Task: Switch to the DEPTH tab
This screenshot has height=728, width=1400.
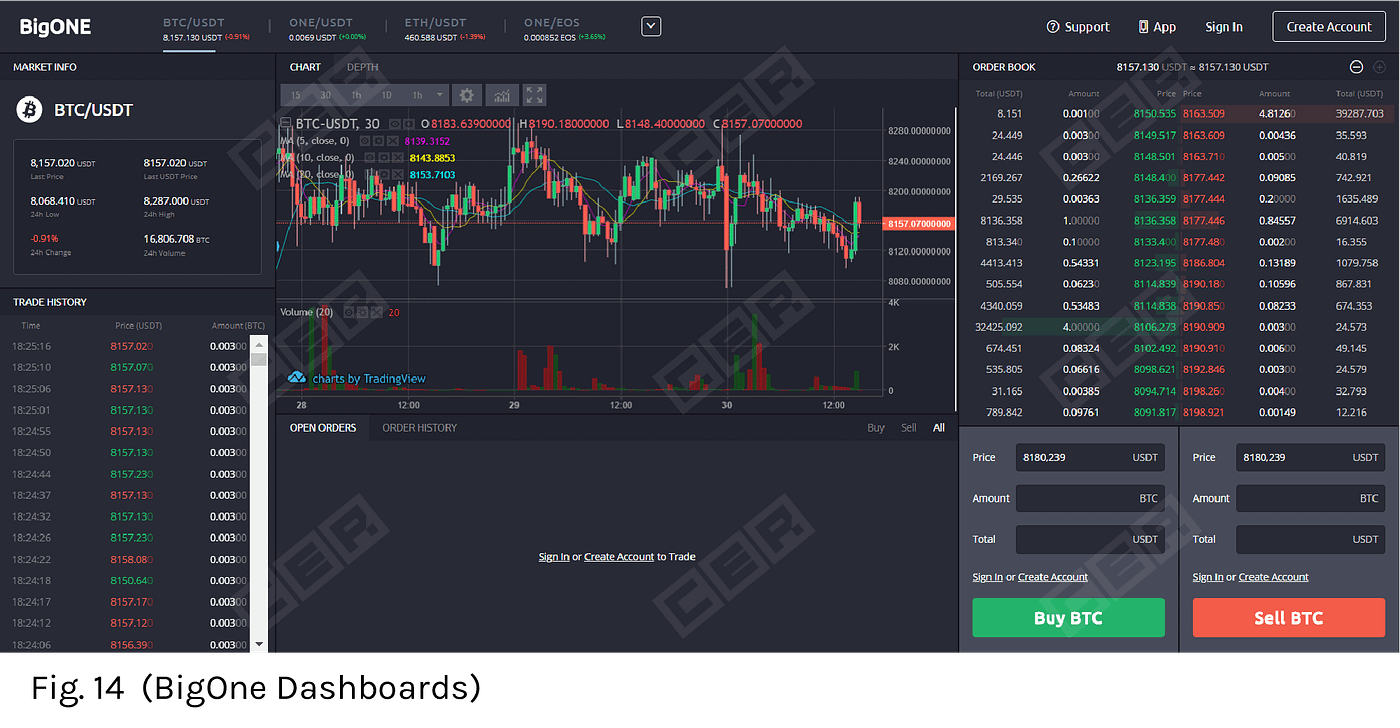Action: (x=363, y=67)
